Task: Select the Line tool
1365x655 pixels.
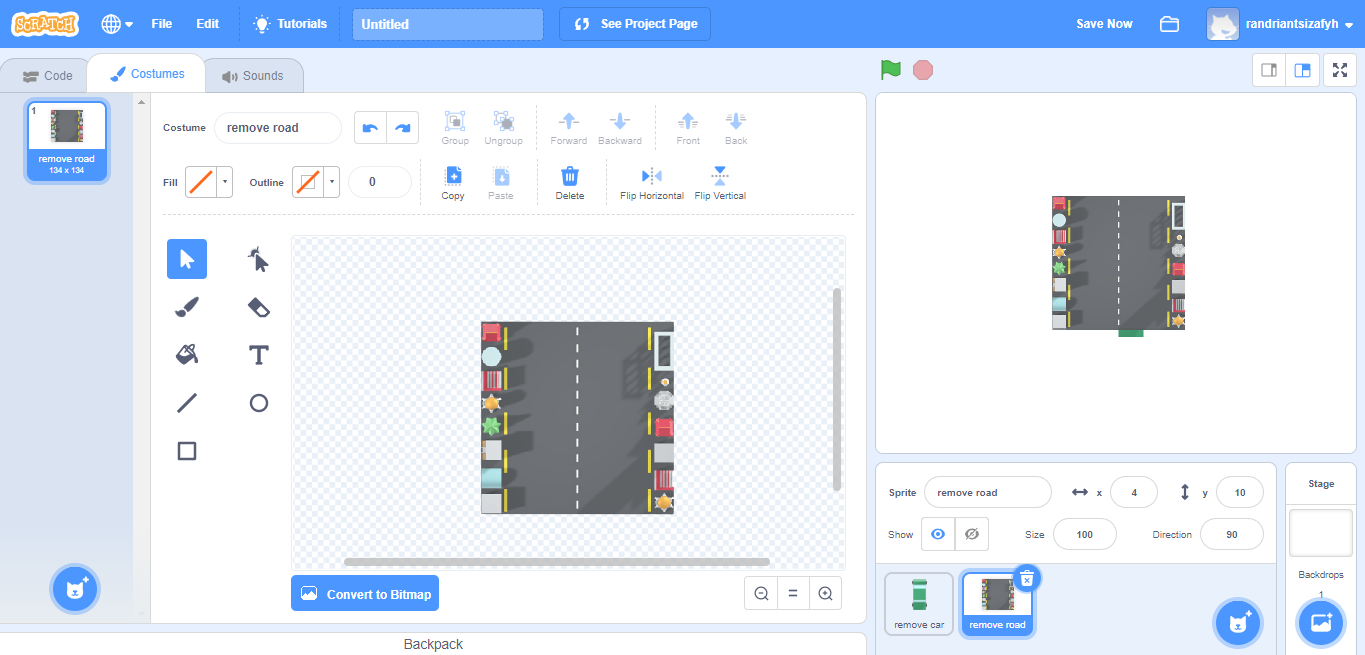Action: click(x=186, y=403)
